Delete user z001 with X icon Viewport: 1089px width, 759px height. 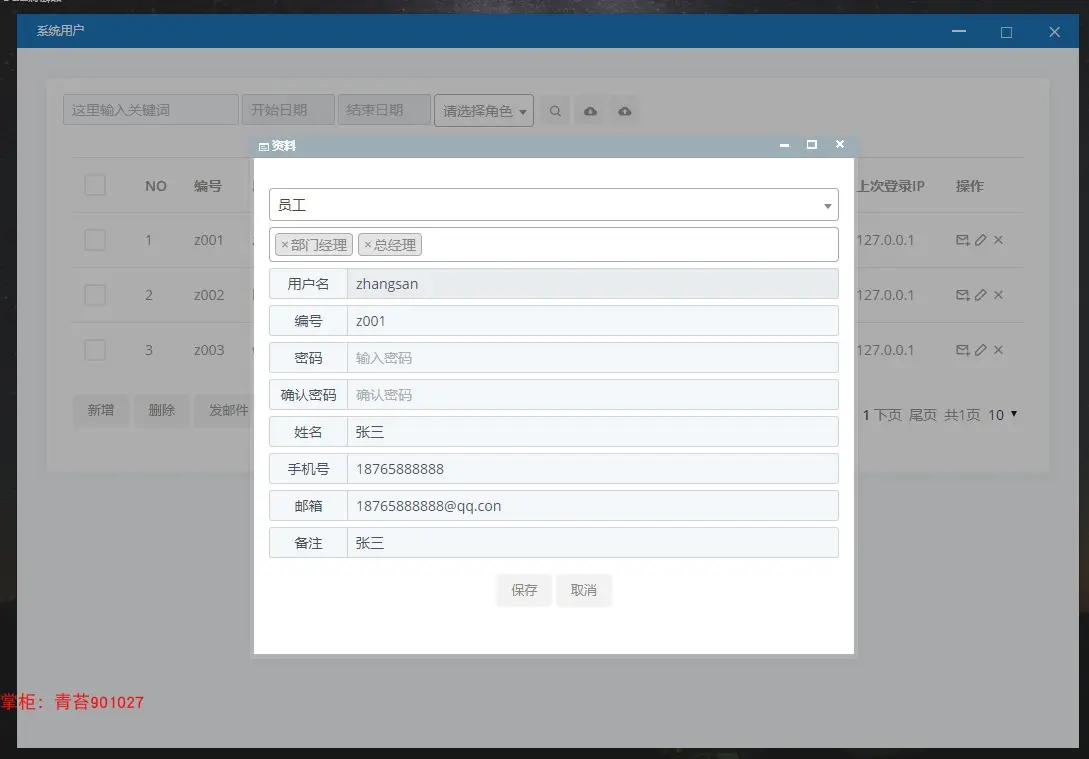coord(998,240)
